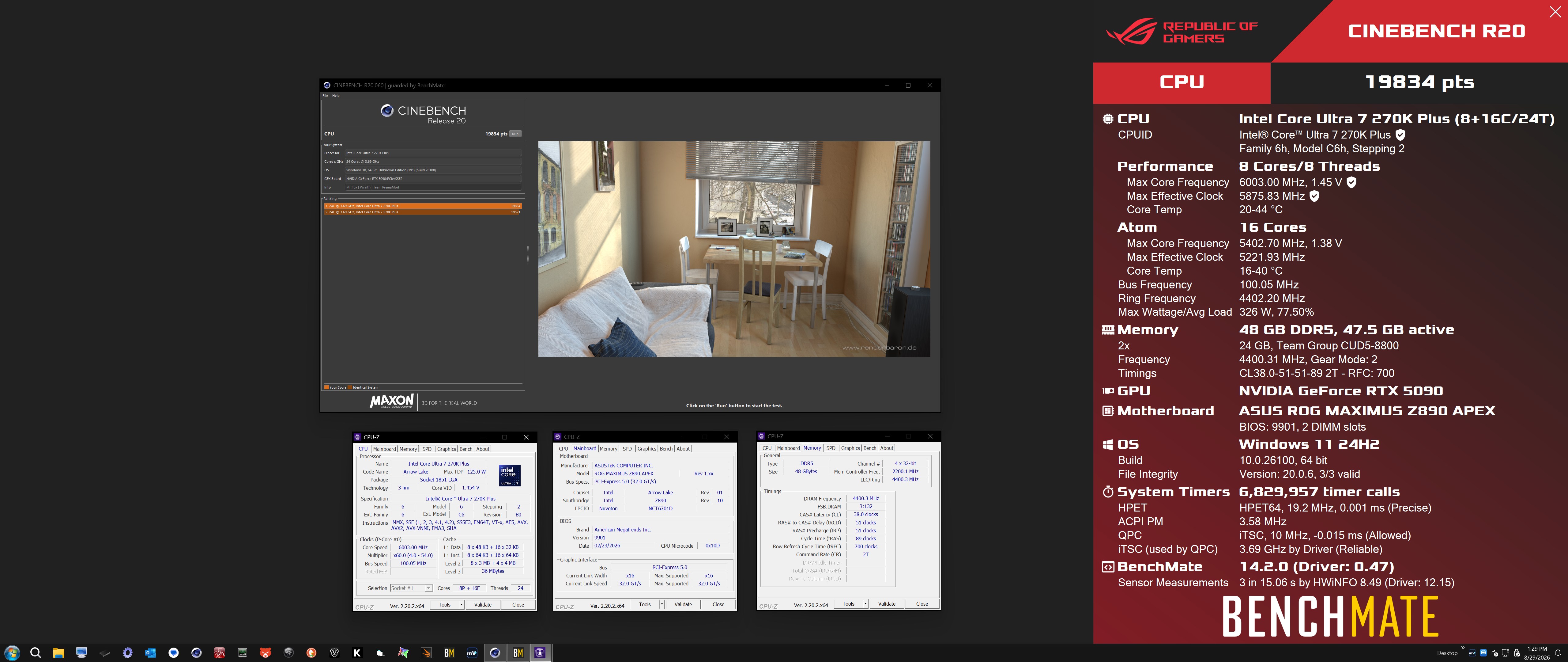Expand the Desktop toolbar chevron

coord(1463,648)
